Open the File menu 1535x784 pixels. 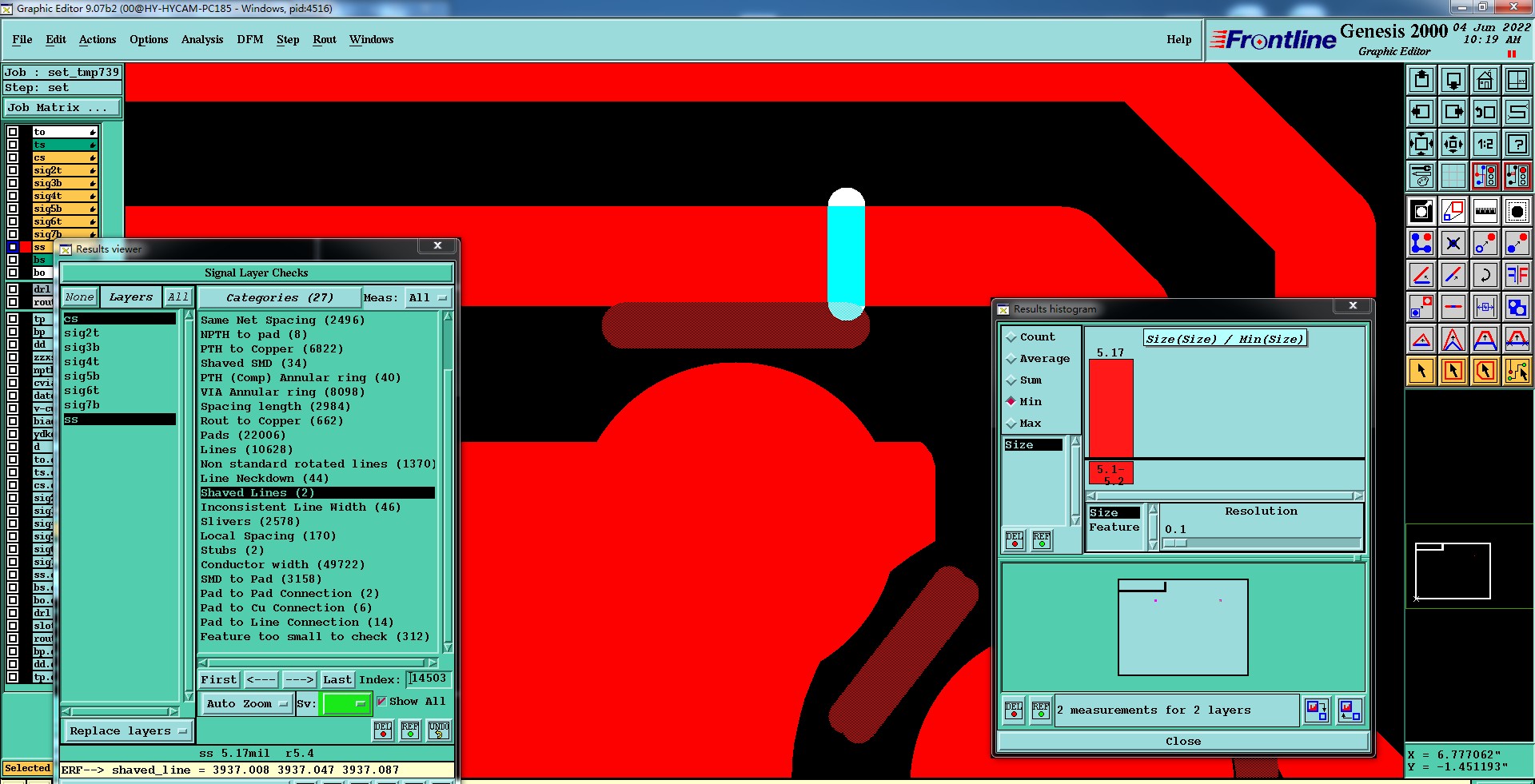(x=22, y=39)
